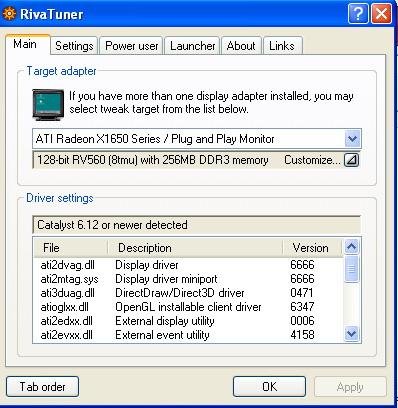Screen dimensions: 398x408
Task: Click the External display utility description
Action: click(x=165, y=321)
